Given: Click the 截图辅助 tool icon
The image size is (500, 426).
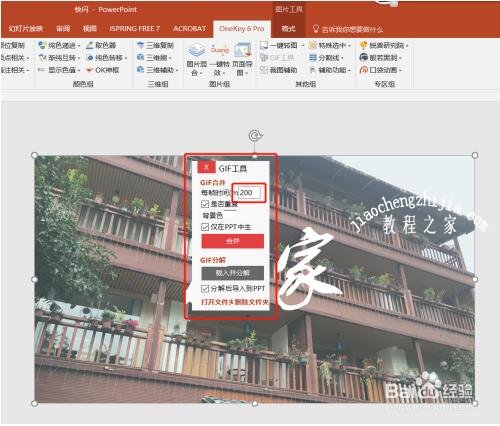Looking at the screenshot, I should pos(264,70).
